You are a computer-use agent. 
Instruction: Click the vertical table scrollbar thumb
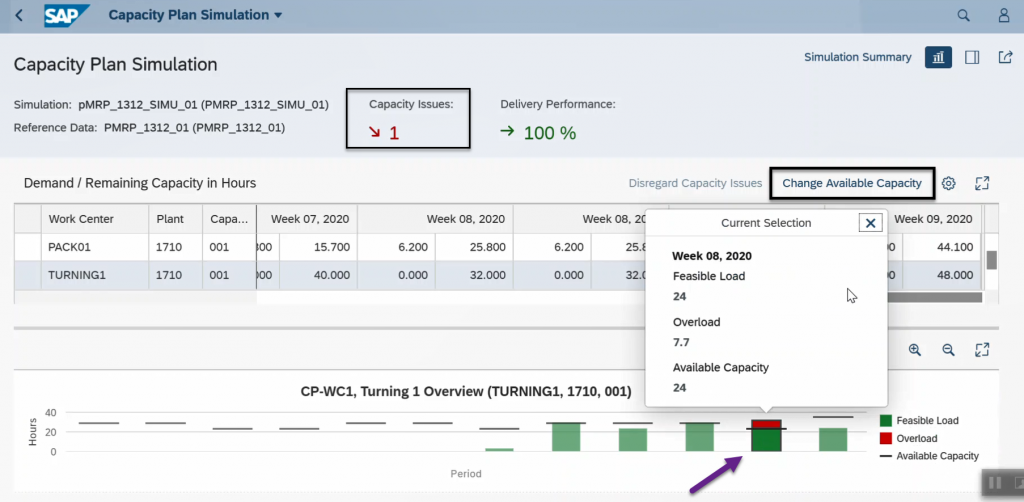991,260
